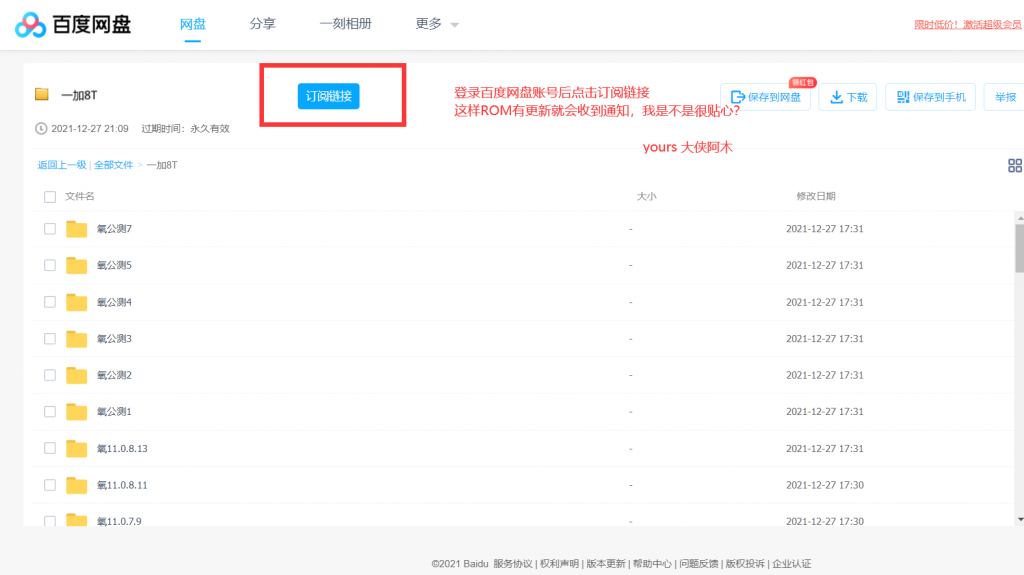Click the 权利声明 footer link
Image resolution: width=1024 pixels, height=575 pixels.
(x=559, y=563)
